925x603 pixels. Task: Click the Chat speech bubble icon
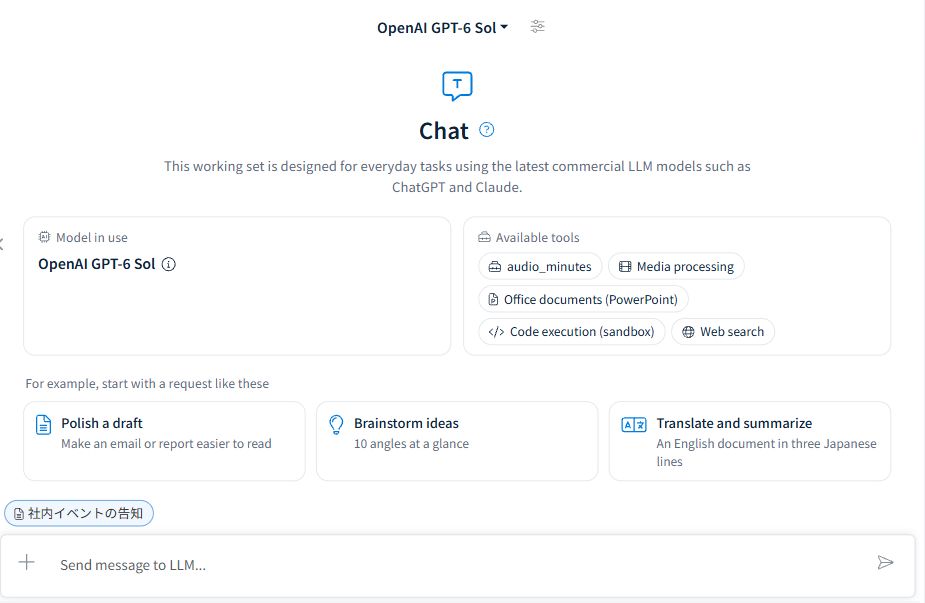pos(457,86)
